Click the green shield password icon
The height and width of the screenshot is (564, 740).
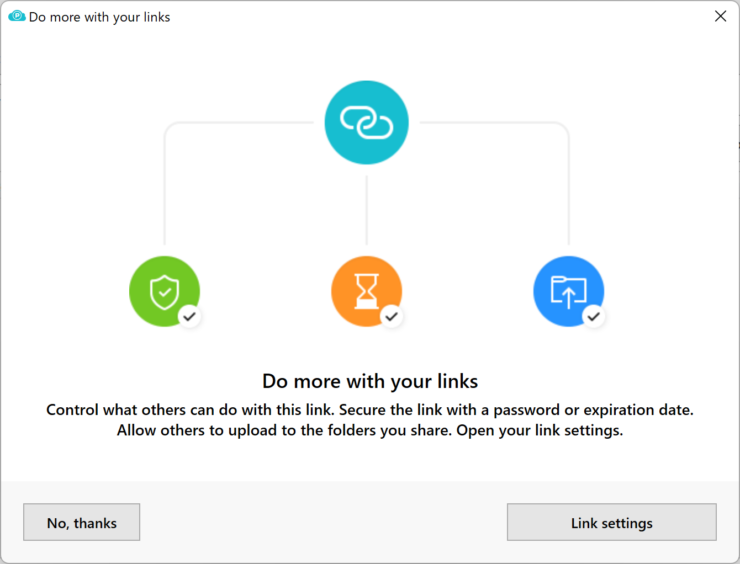(x=164, y=291)
